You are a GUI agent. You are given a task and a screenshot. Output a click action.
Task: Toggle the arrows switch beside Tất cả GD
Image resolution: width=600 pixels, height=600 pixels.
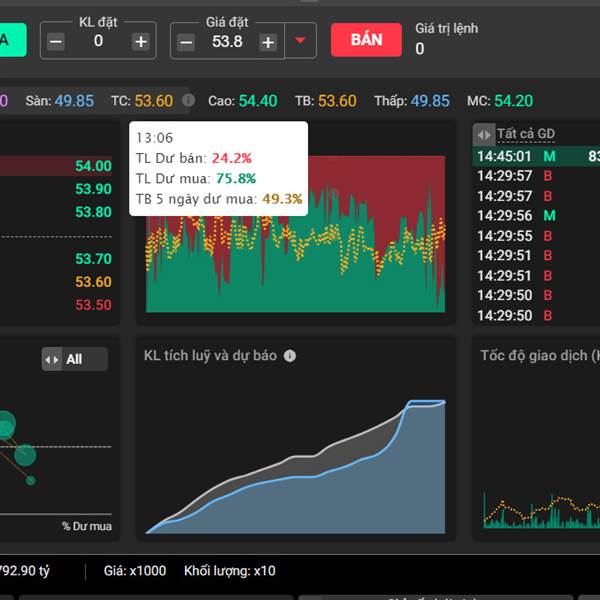(484, 134)
